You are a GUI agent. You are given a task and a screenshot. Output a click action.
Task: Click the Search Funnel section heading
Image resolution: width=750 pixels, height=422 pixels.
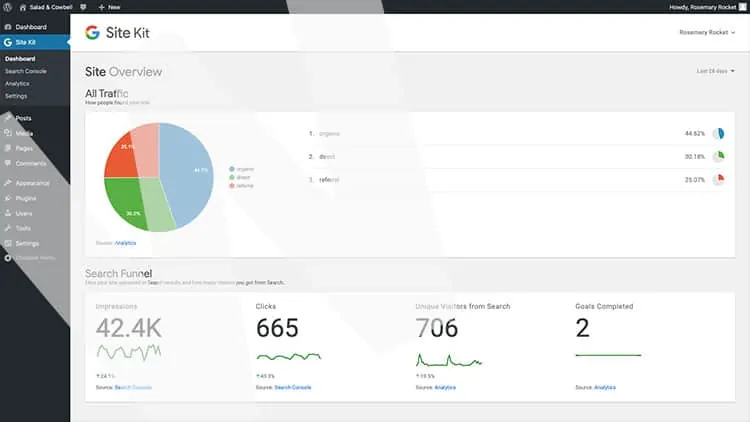[119, 274]
